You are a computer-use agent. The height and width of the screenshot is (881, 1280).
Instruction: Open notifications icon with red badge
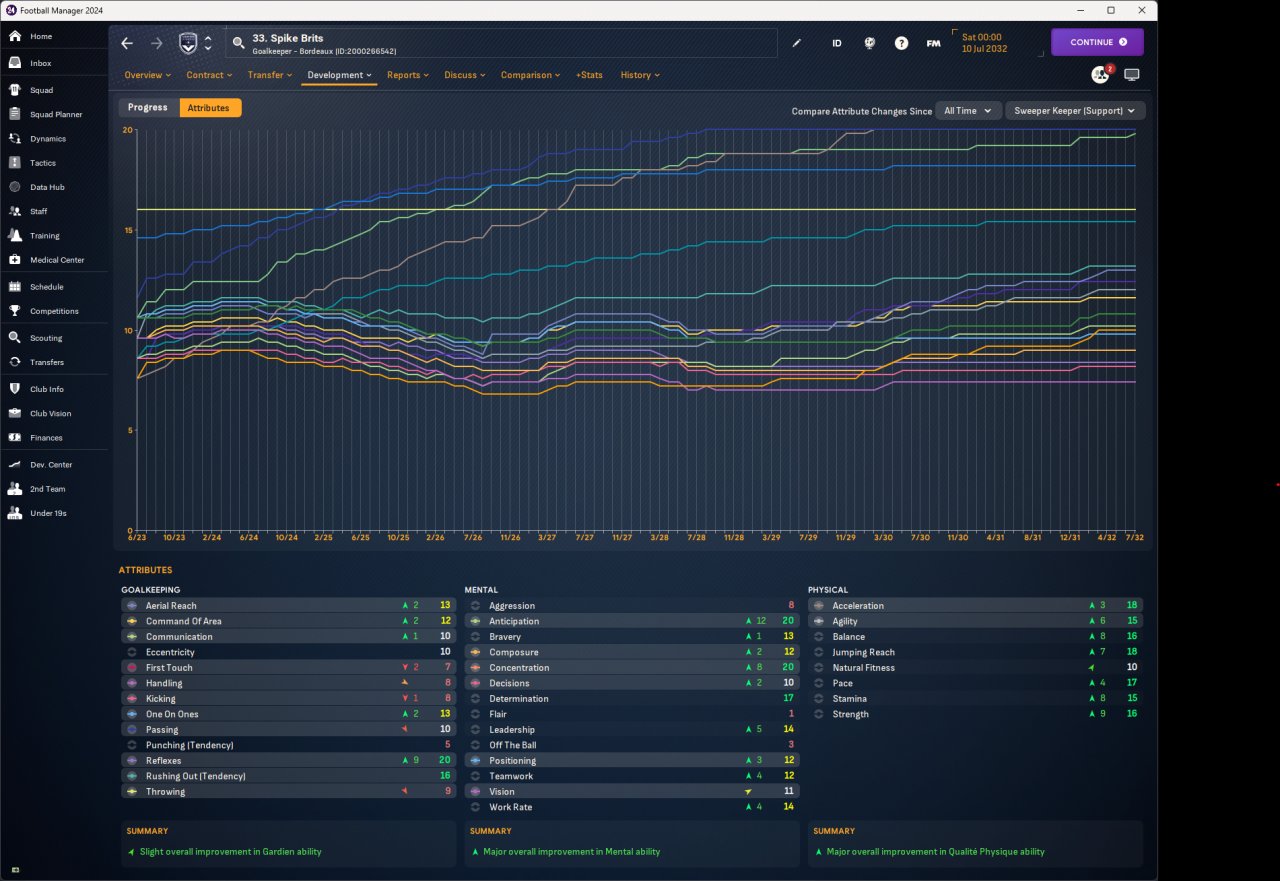(x=1100, y=75)
